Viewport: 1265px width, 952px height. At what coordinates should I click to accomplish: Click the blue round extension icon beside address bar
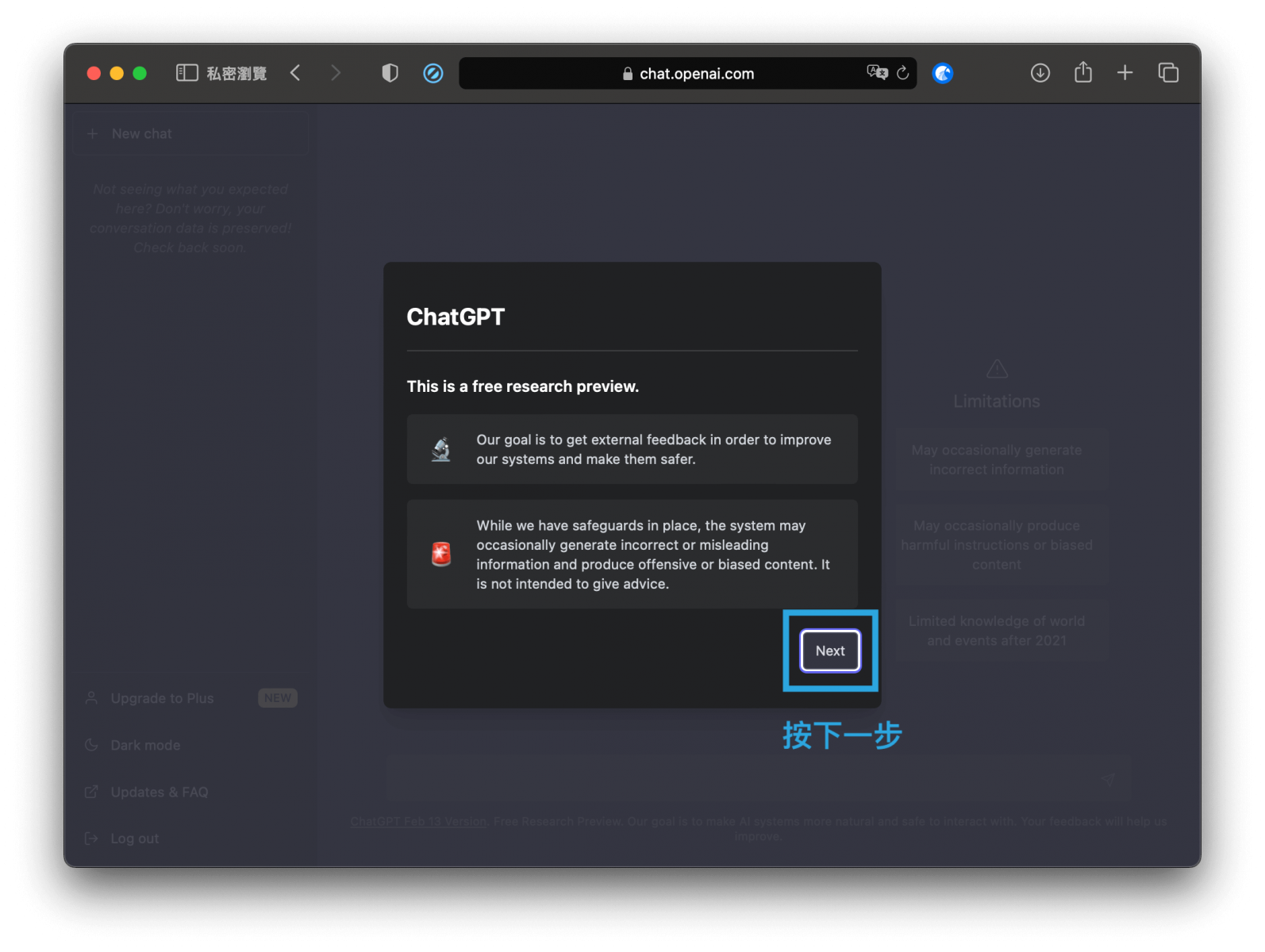point(943,73)
